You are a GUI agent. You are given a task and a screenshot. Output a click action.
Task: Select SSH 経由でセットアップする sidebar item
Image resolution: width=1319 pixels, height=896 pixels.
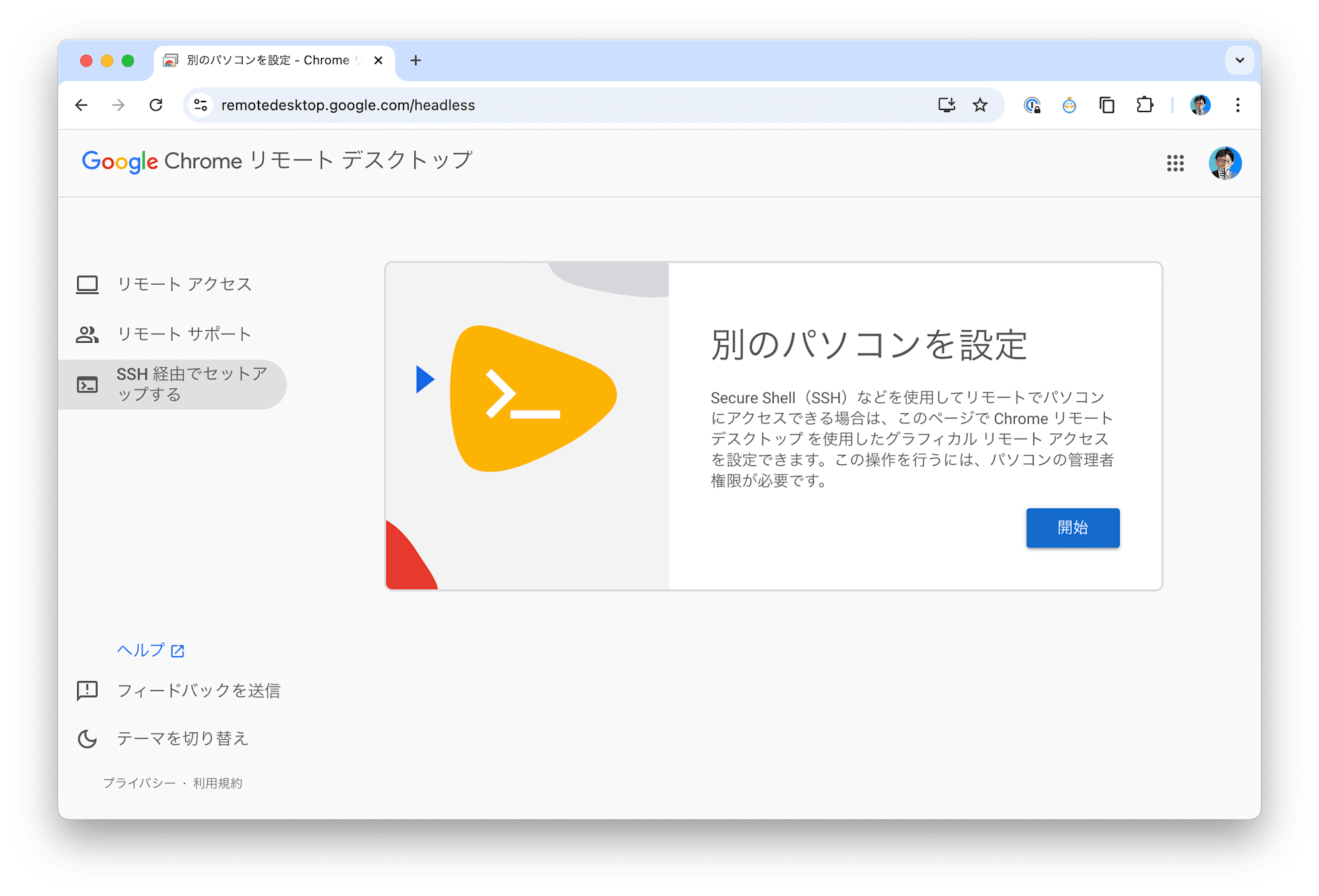coord(173,384)
